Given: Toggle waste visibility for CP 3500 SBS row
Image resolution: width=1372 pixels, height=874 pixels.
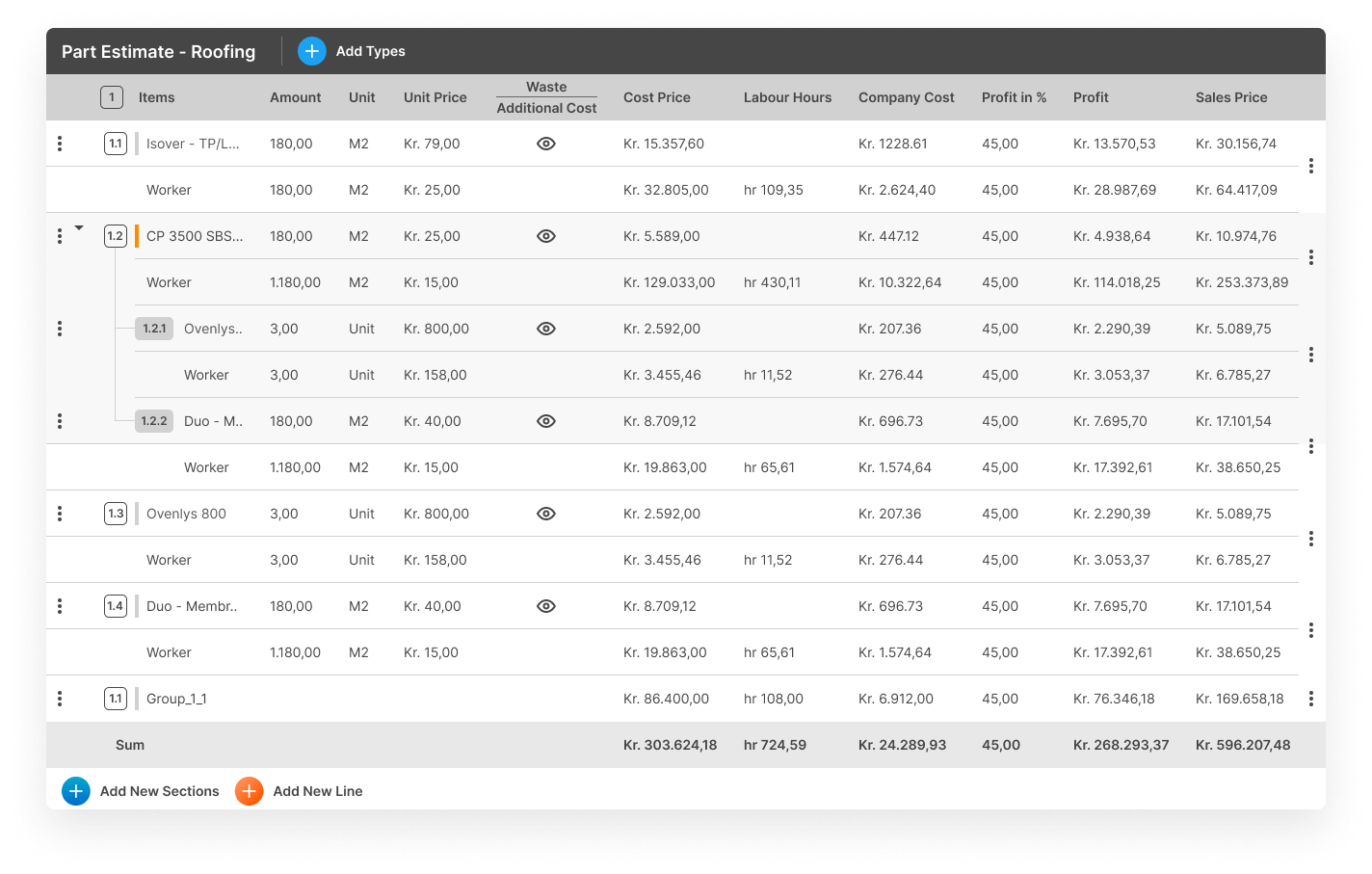Looking at the screenshot, I should [x=546, y=236].
